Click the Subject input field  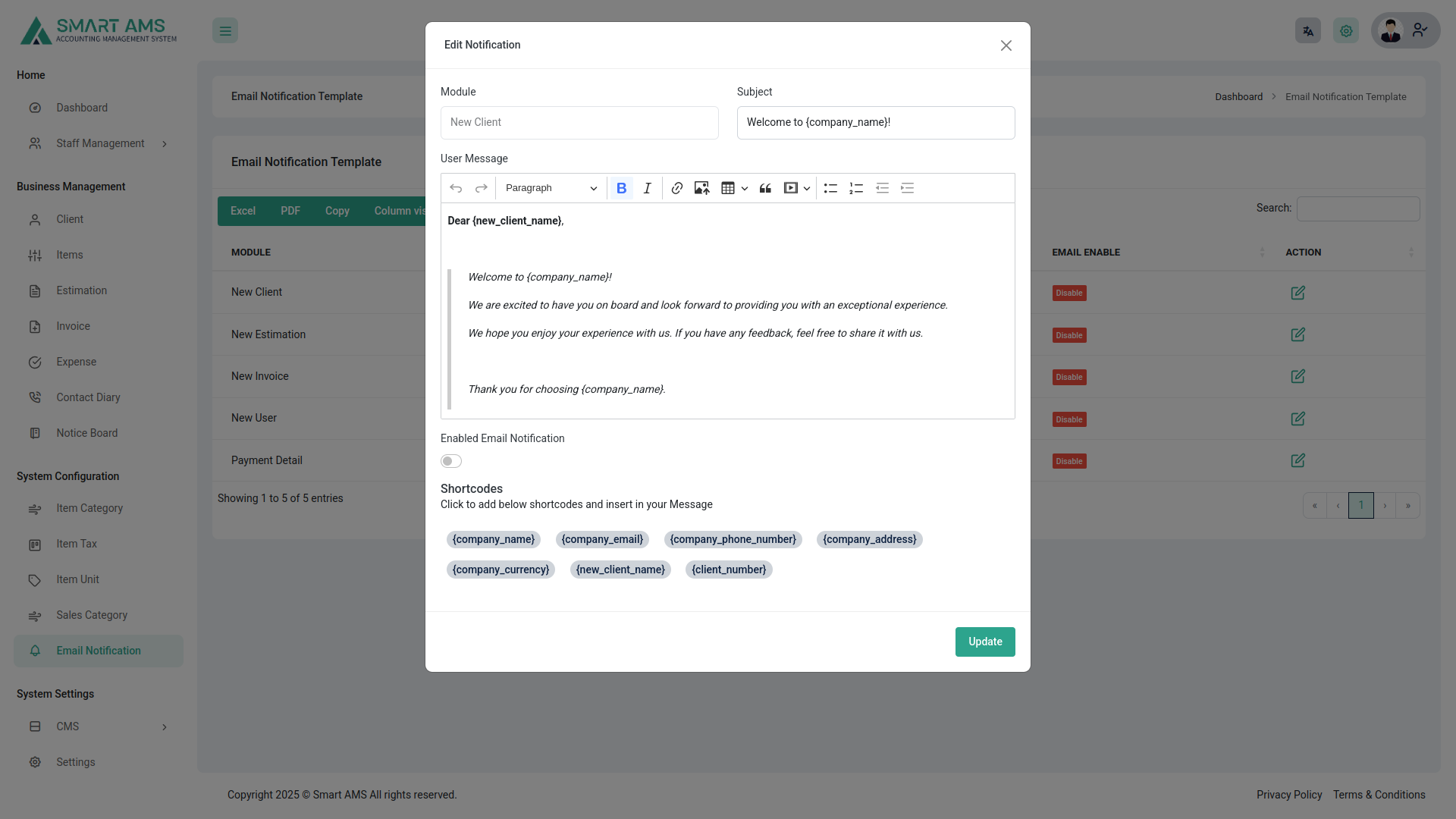pyautogui.click(x=875, y=123)
